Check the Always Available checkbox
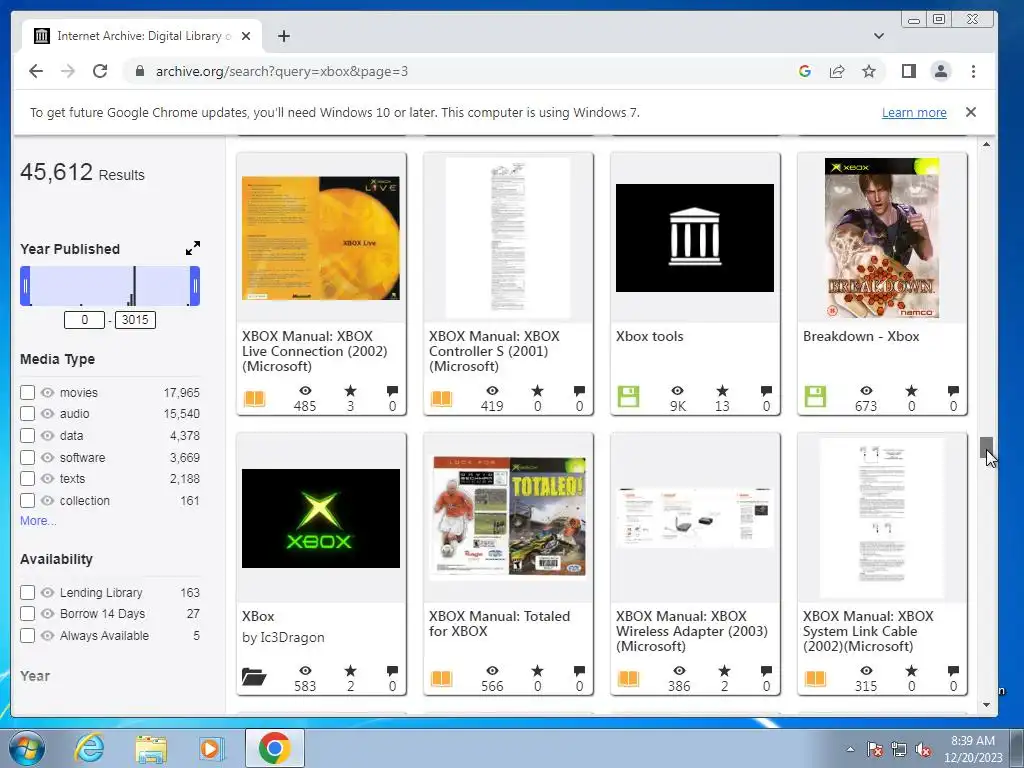Viewport: 1024px width, 768px height. [x=27, y=635]
